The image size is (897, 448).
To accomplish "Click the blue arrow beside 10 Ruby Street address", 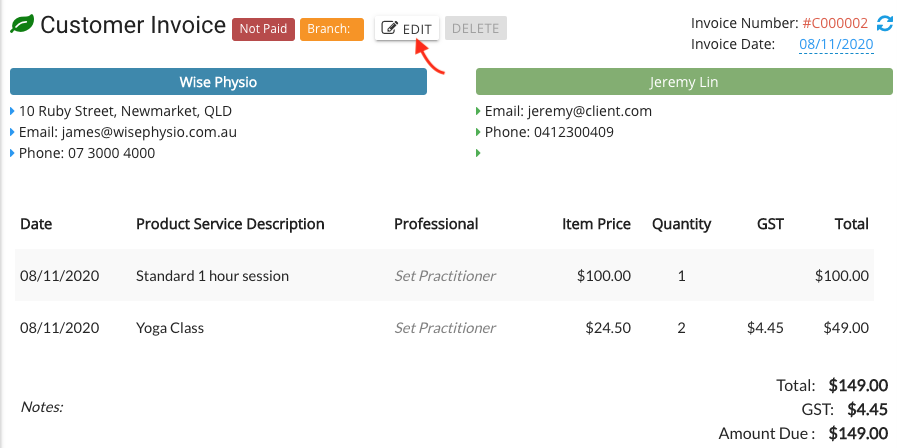I will pyautogui.click(x=13, y=110).
